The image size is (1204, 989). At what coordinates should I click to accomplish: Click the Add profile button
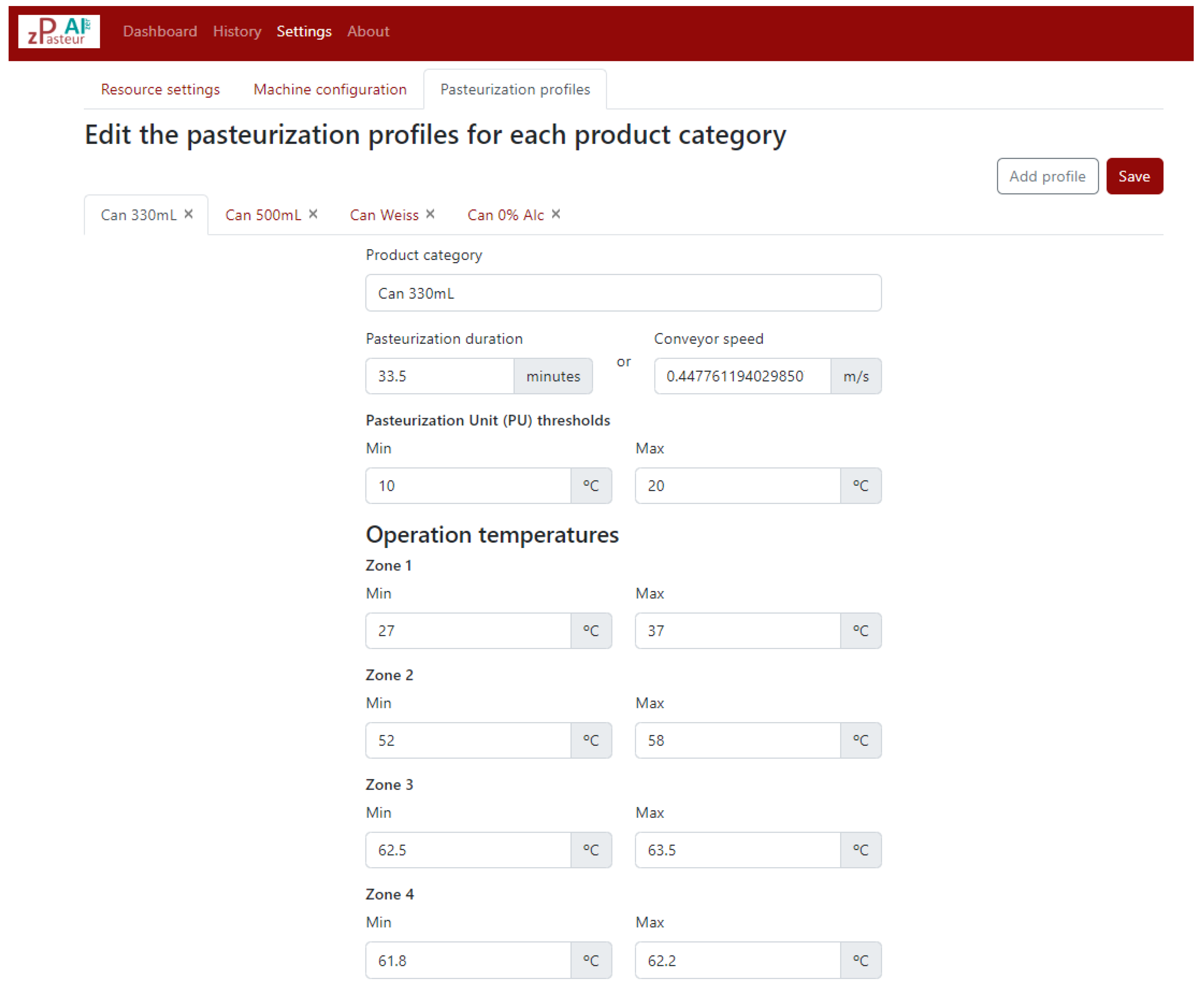click(1047, 176)
